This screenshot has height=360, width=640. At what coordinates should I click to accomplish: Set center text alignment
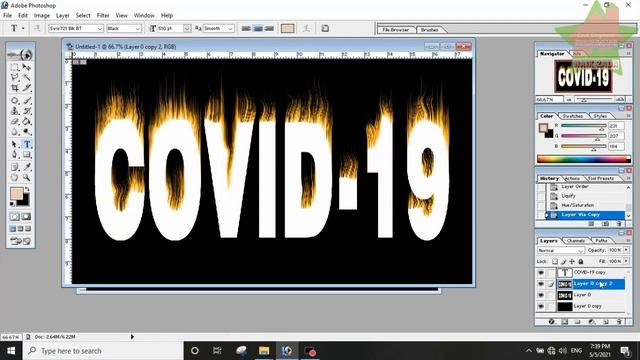click(x=258, y=28)
